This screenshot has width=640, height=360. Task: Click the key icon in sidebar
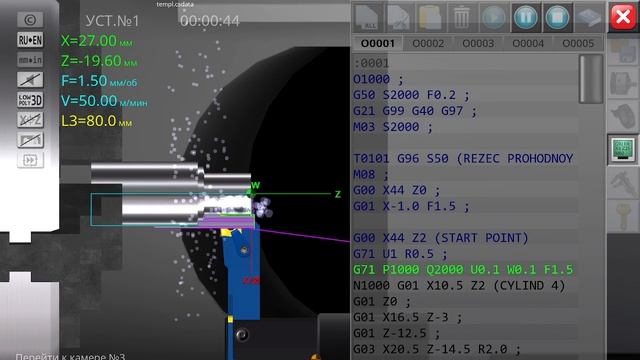coord(623,215)
